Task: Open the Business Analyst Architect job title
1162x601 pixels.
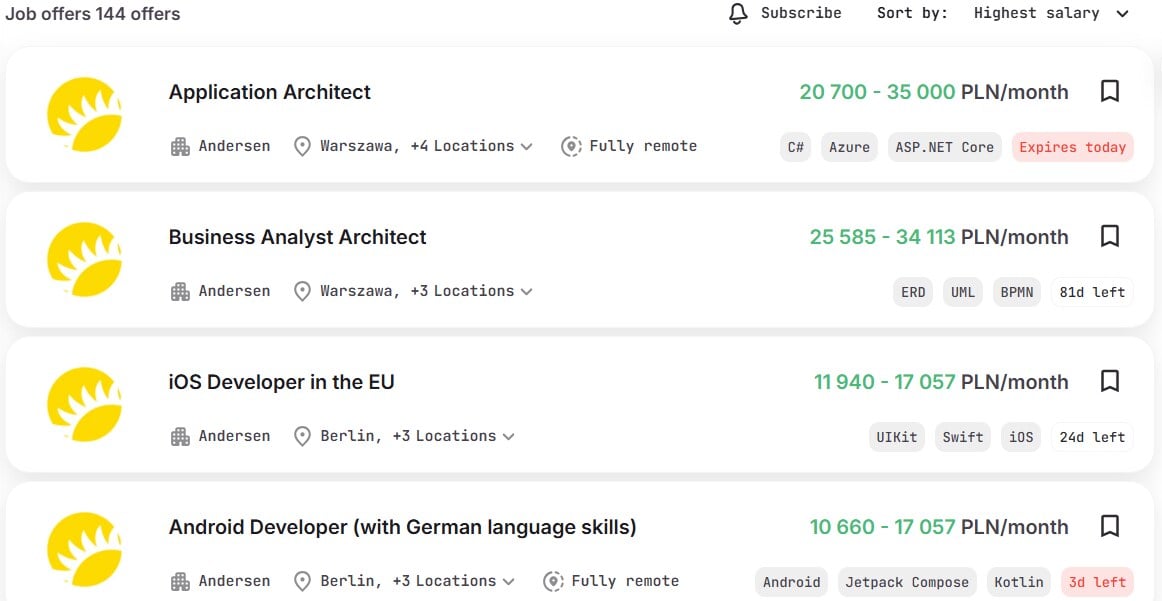Action: pyautogui.click(x=298, y=237)
